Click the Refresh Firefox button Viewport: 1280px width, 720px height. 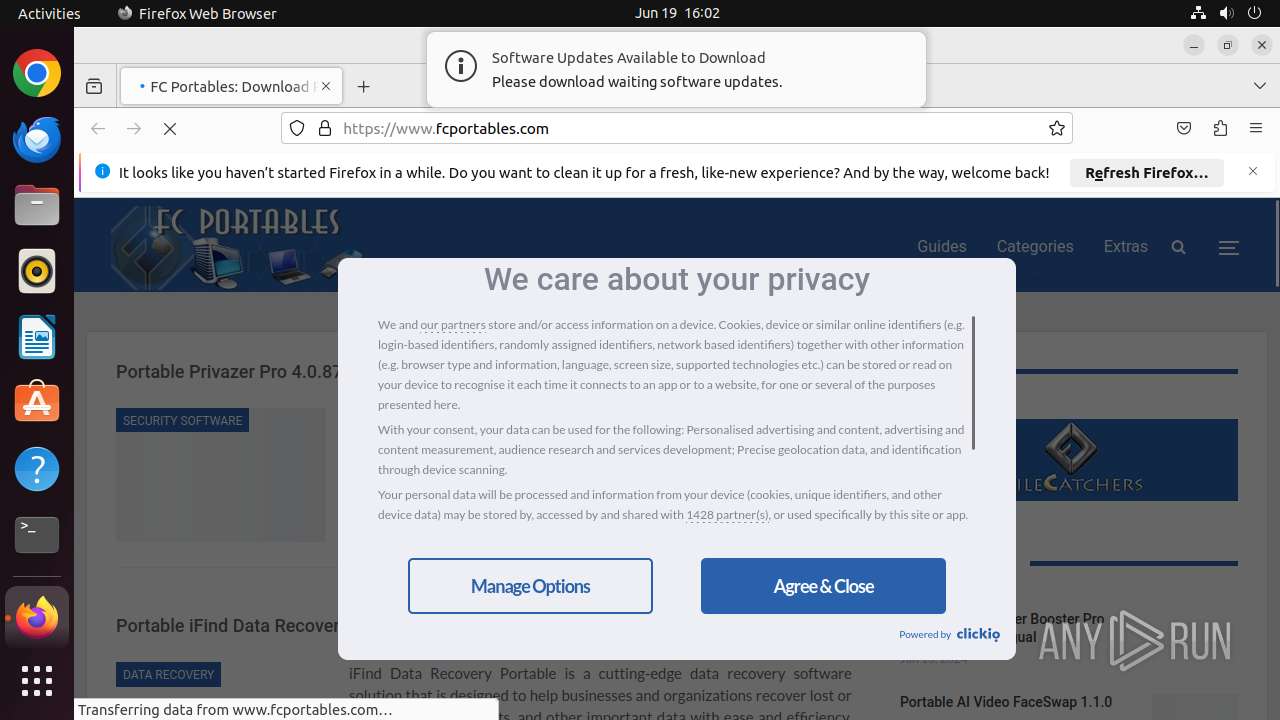[x=1146, y=173]
